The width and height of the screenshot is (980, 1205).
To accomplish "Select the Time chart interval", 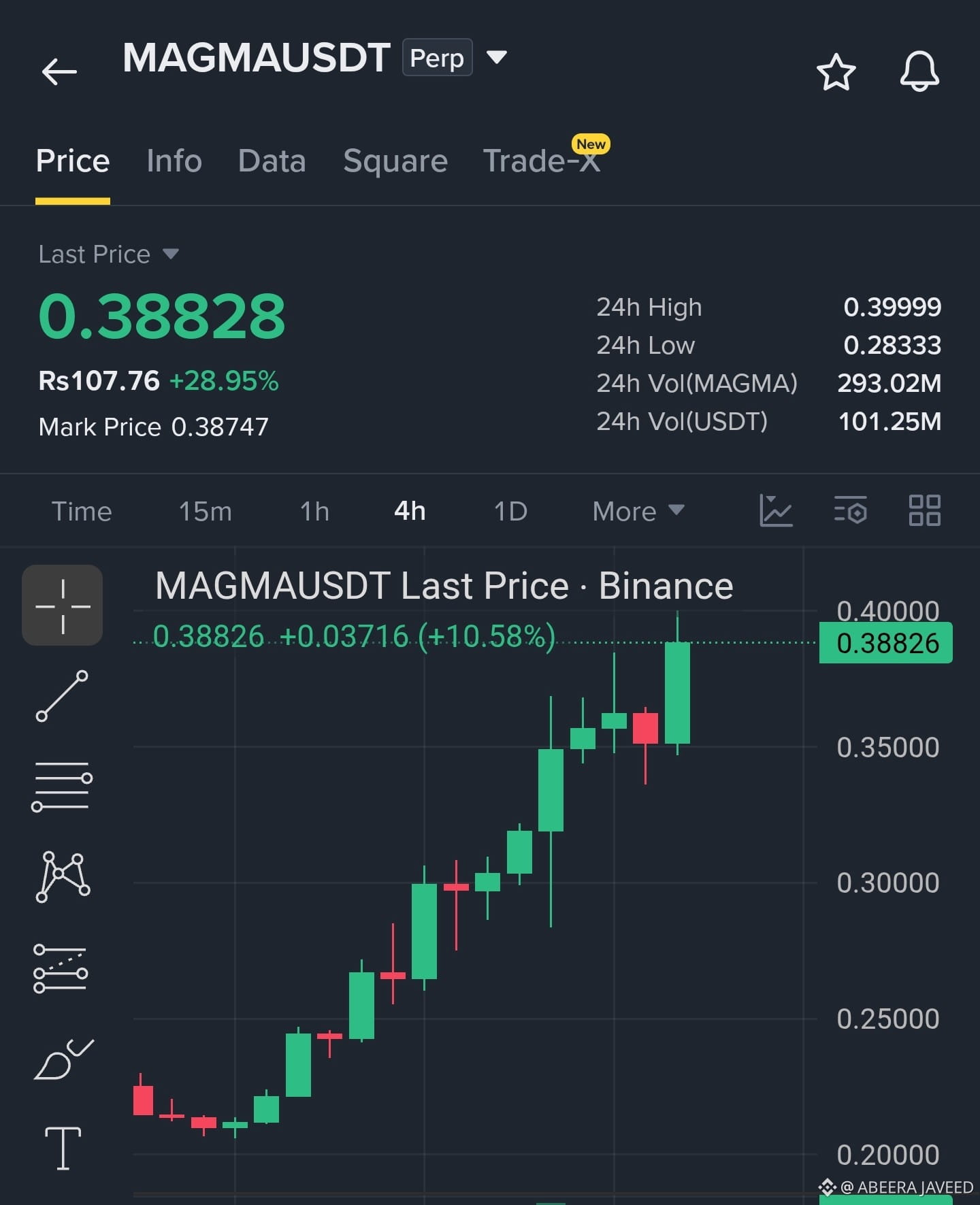I will tap(82, 511).
